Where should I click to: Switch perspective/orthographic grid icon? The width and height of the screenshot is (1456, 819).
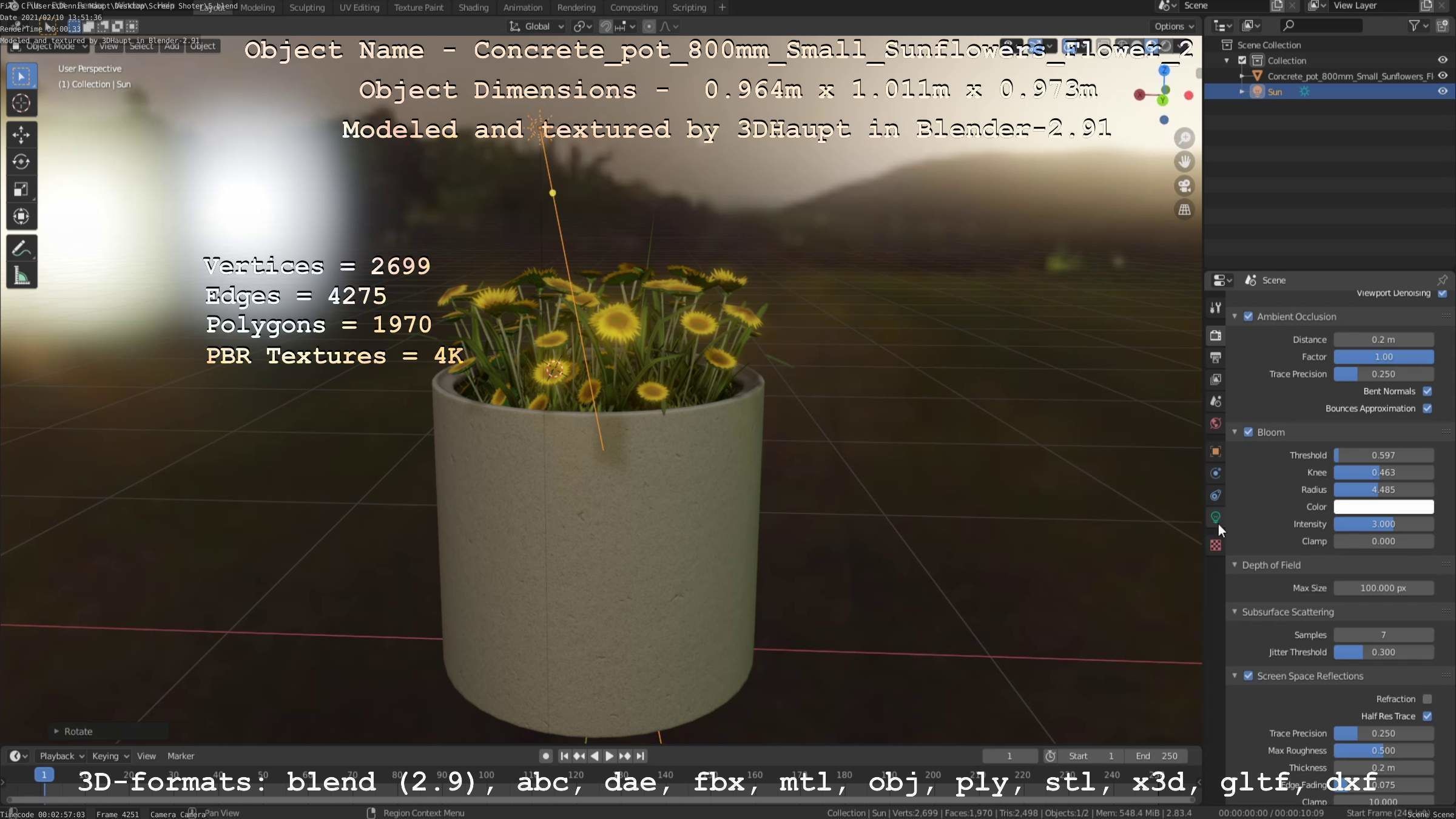click(1184, 210)
